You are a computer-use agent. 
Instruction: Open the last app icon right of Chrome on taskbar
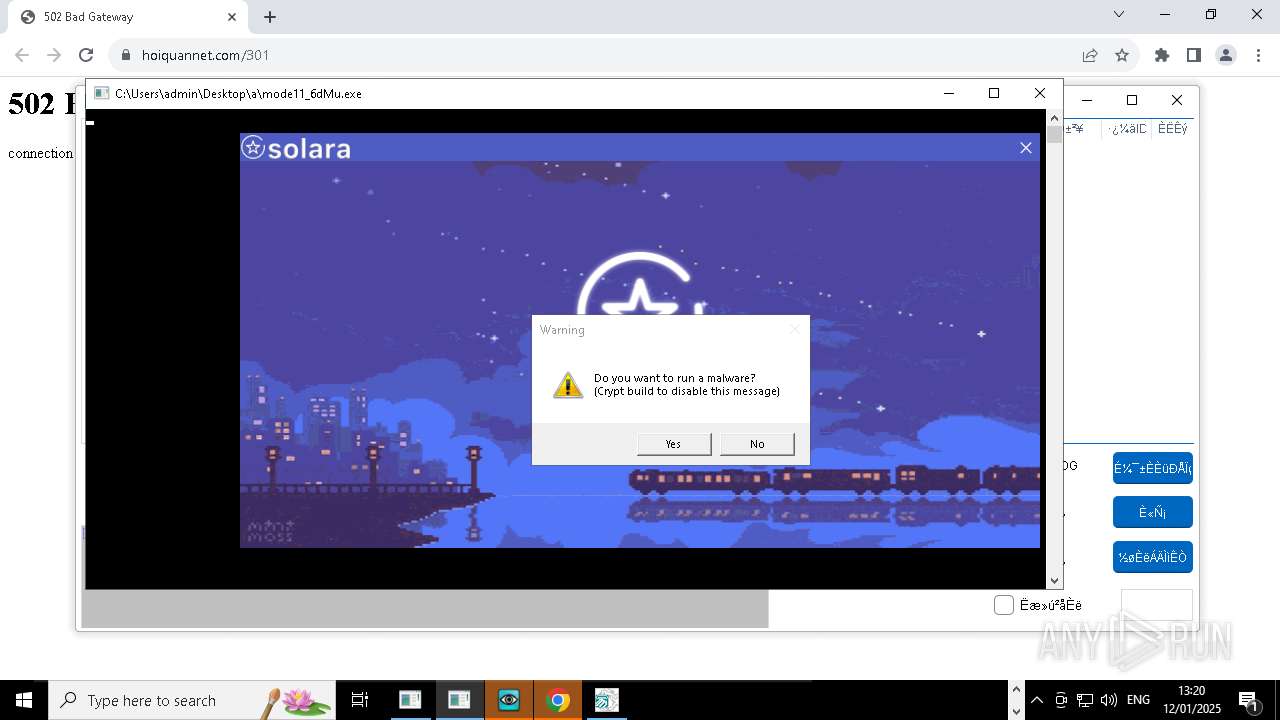click(x=607, y=700)
